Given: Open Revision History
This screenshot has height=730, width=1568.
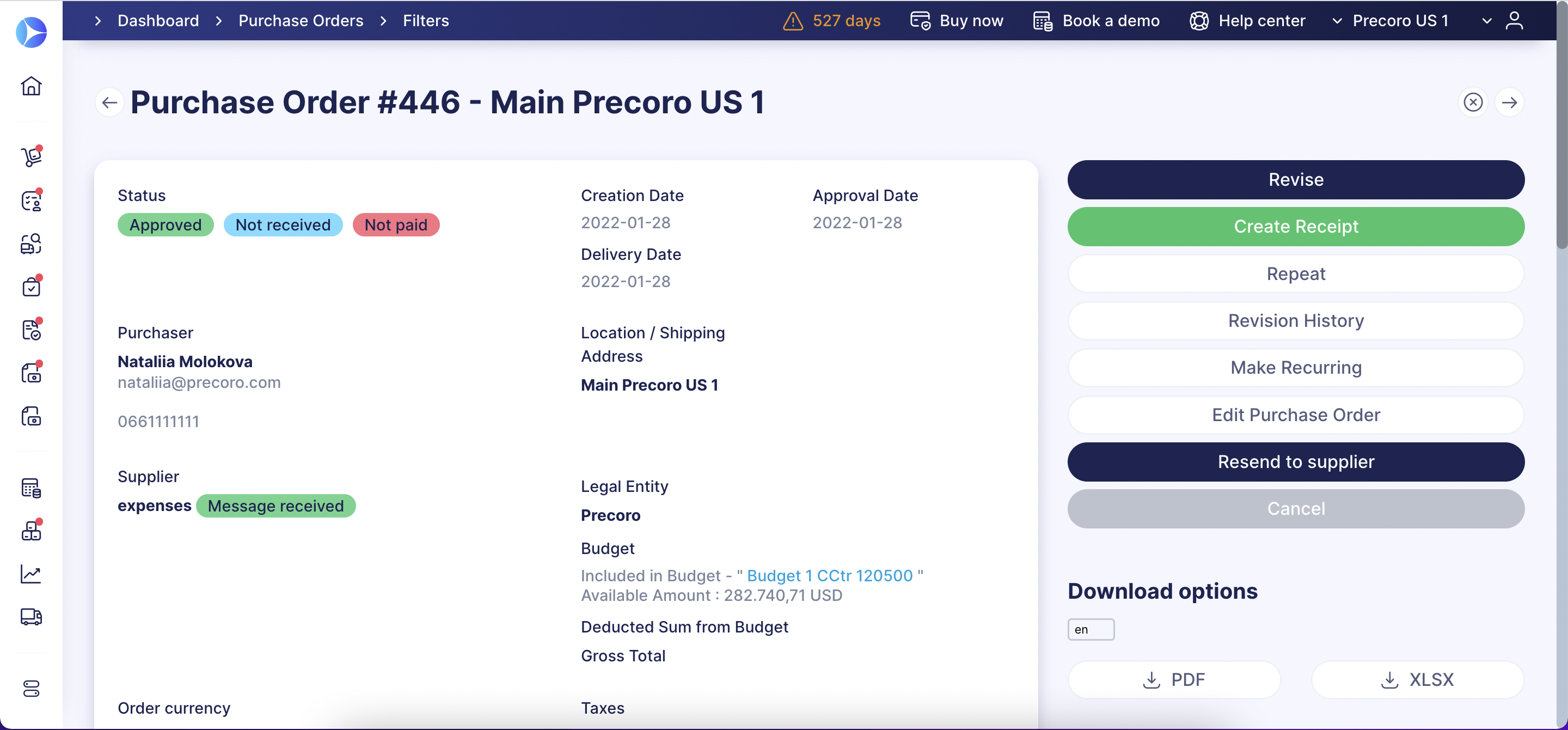Looking at the screenshot, I should pos(1296,321).
